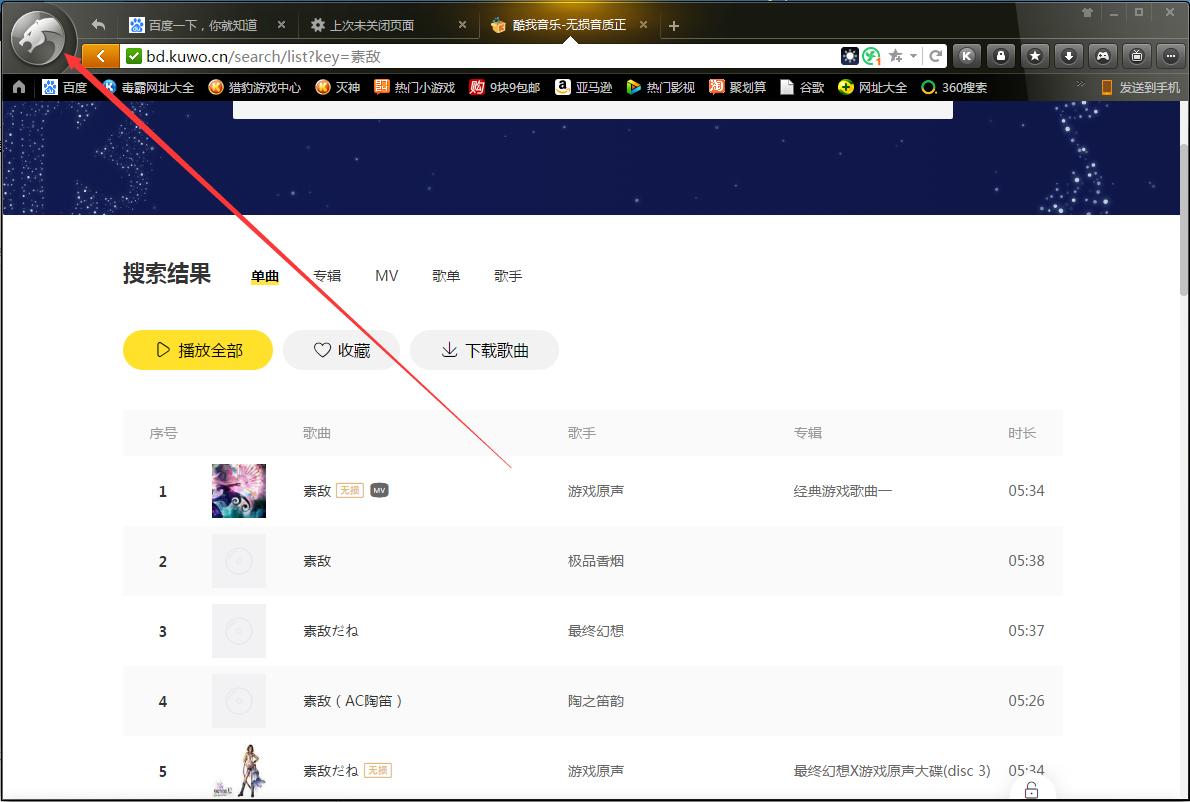Open the downloads toolbar icon

pyautogui.click(x=1068, y=56)
